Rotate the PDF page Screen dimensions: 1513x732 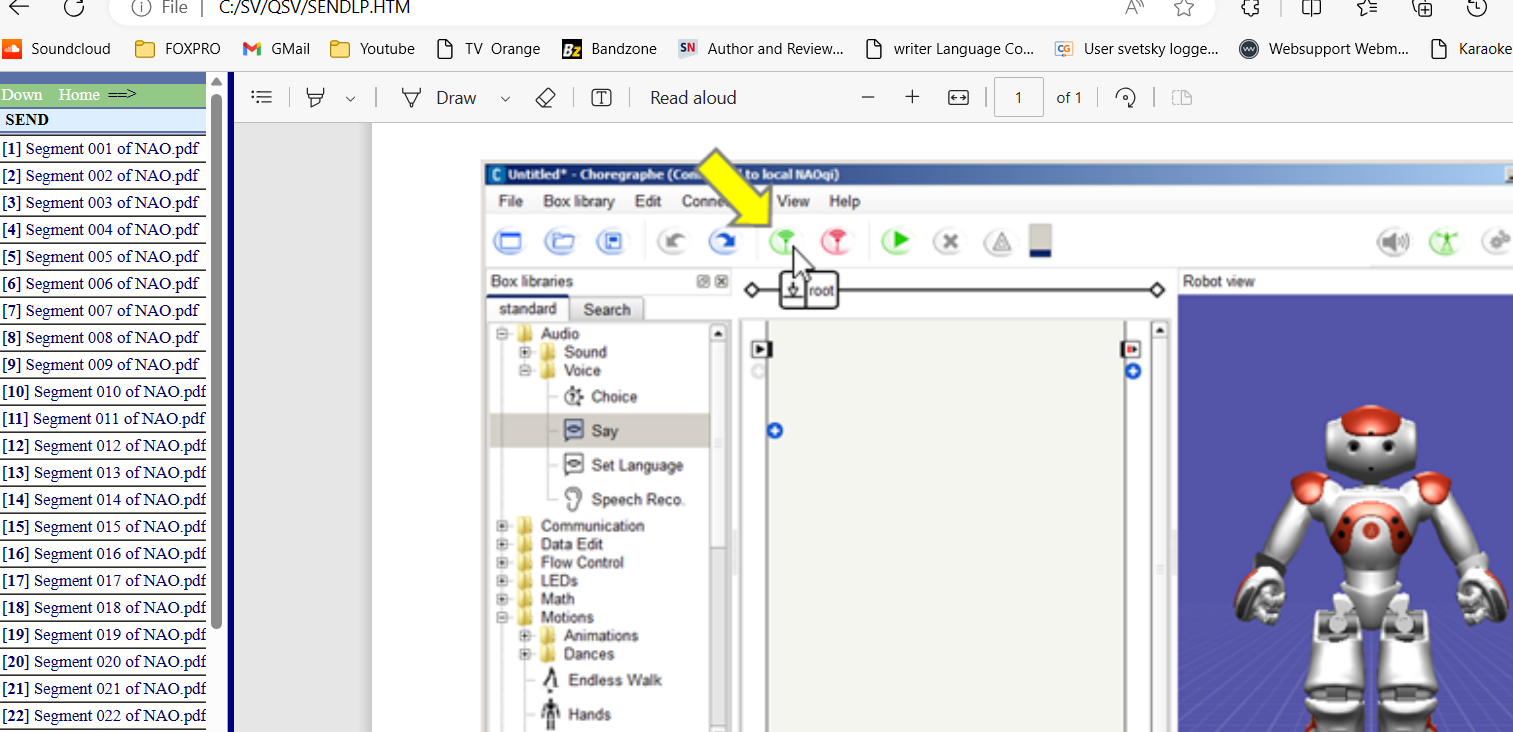[1126, 97]
